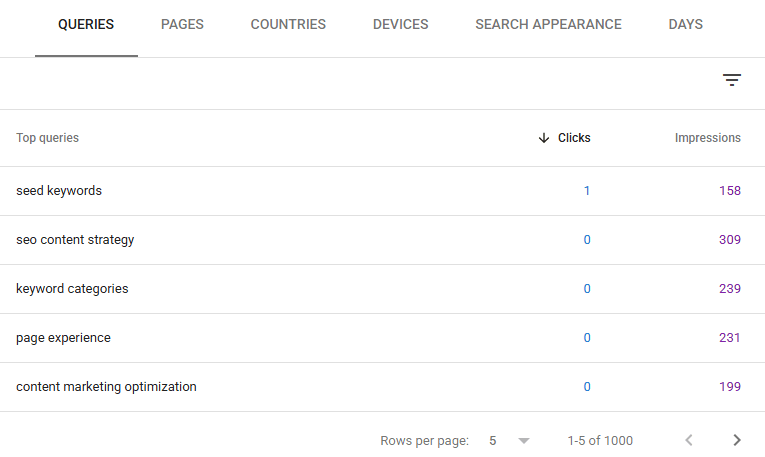Switch to the Pages tab
Viewport: 765px width, 457px height.
[182, 24]
